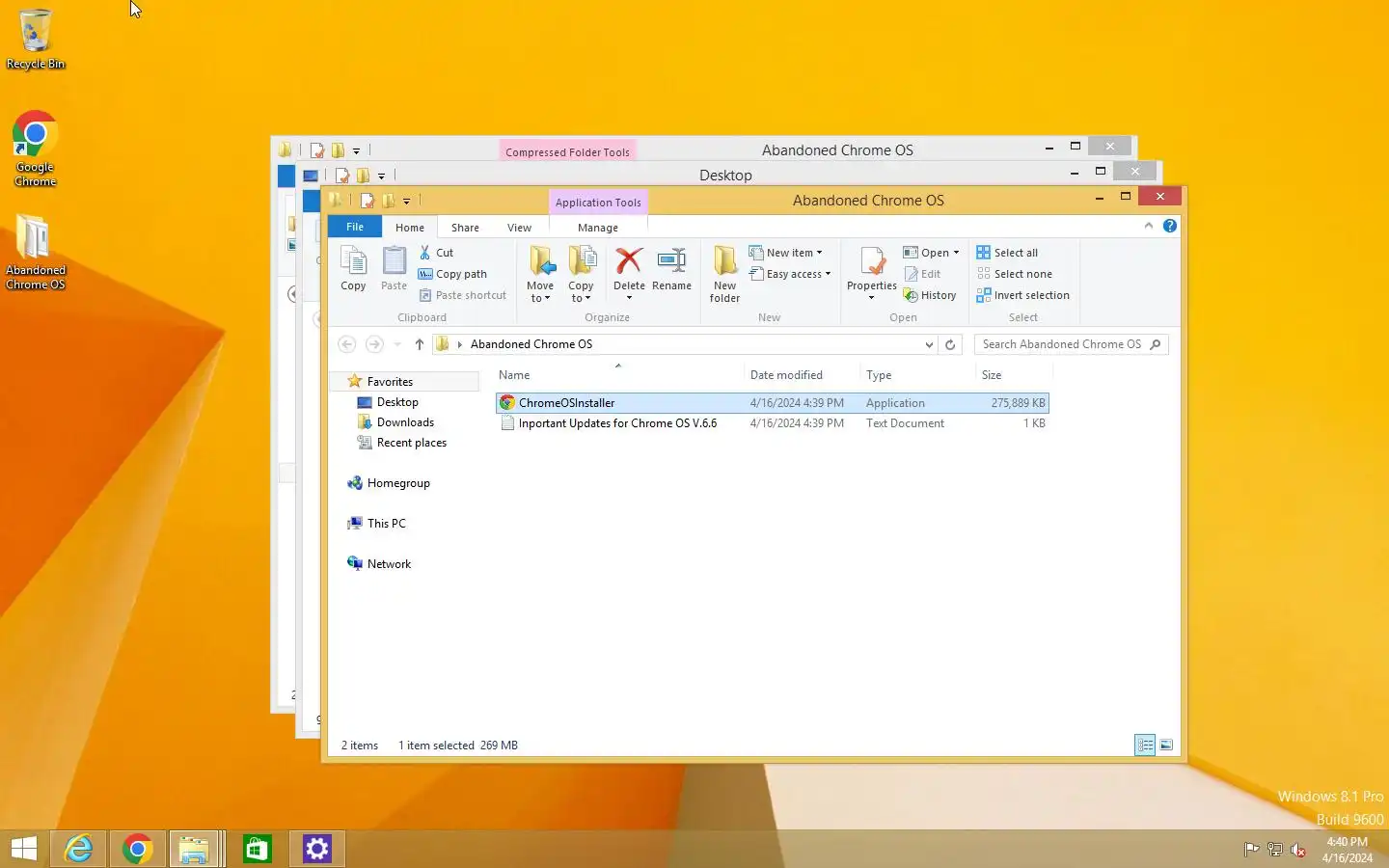Open recent locations dropdown arrow
This screenshot has height=868, width=1389.
tap(396, 344)
